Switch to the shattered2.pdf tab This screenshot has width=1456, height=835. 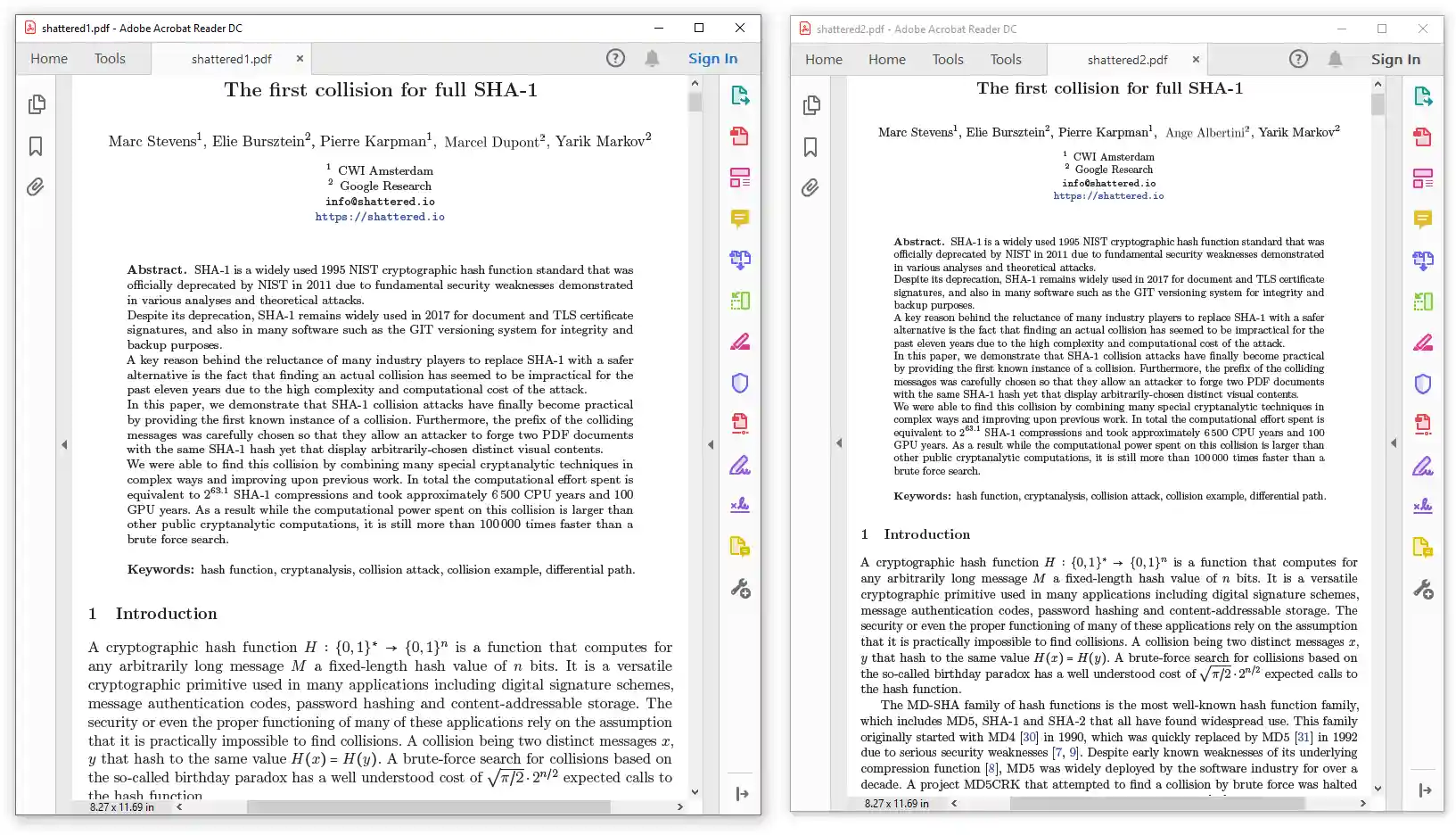[x=1129, y=60]
